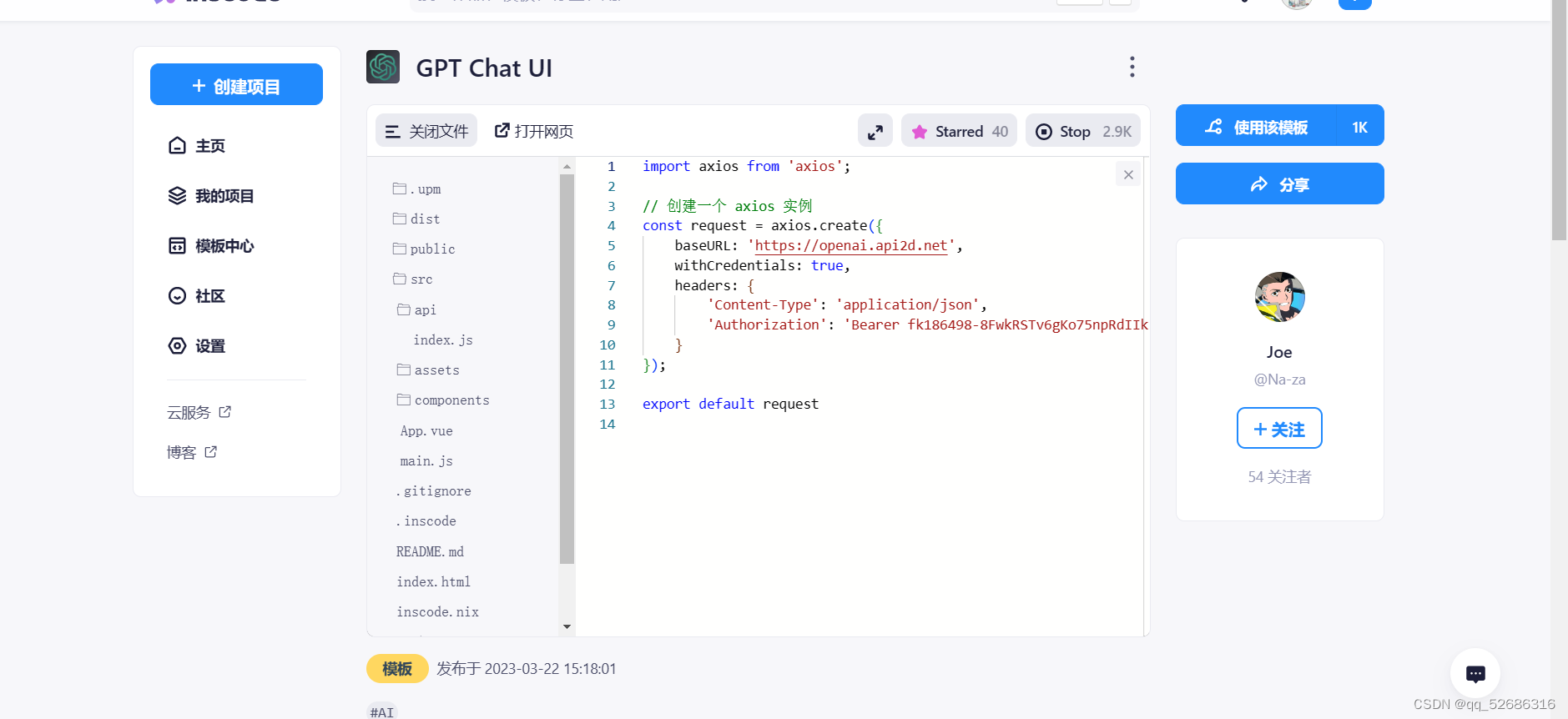1568x719 pixels.
Task: Click 54 关注者 followers count
Action: point(1279,477)
